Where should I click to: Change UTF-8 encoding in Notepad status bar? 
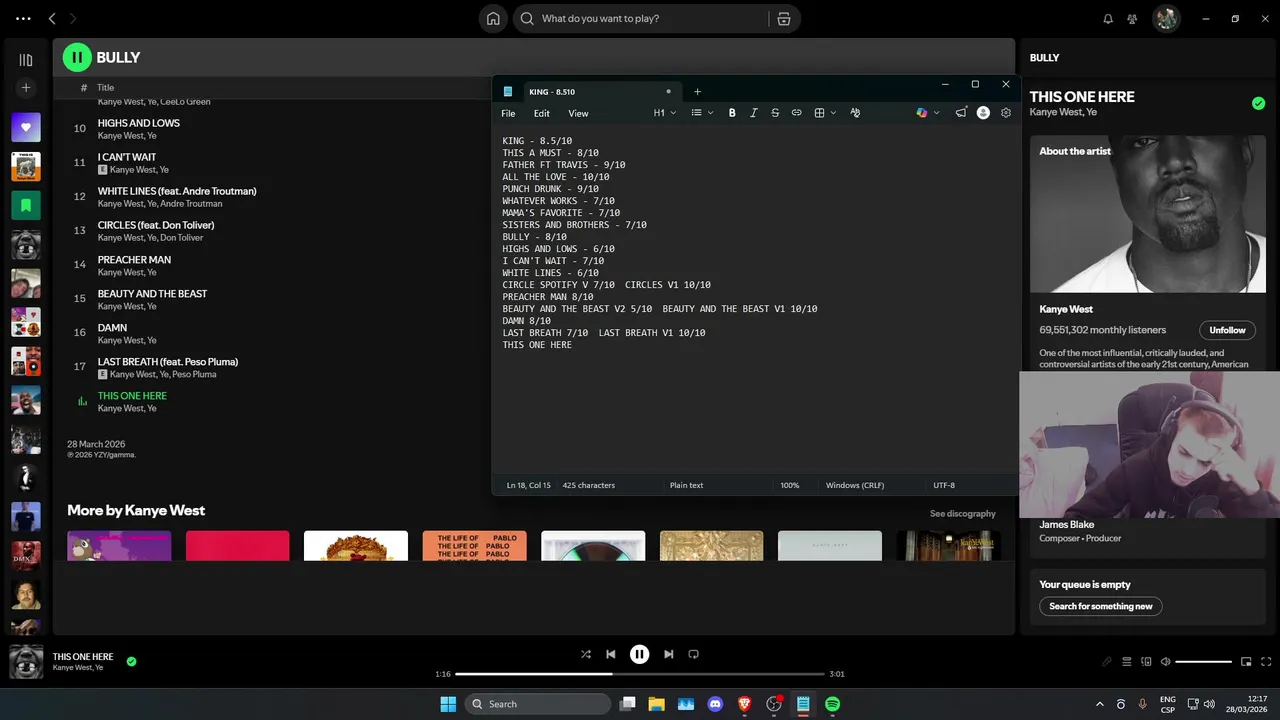[x=944, y=485]
